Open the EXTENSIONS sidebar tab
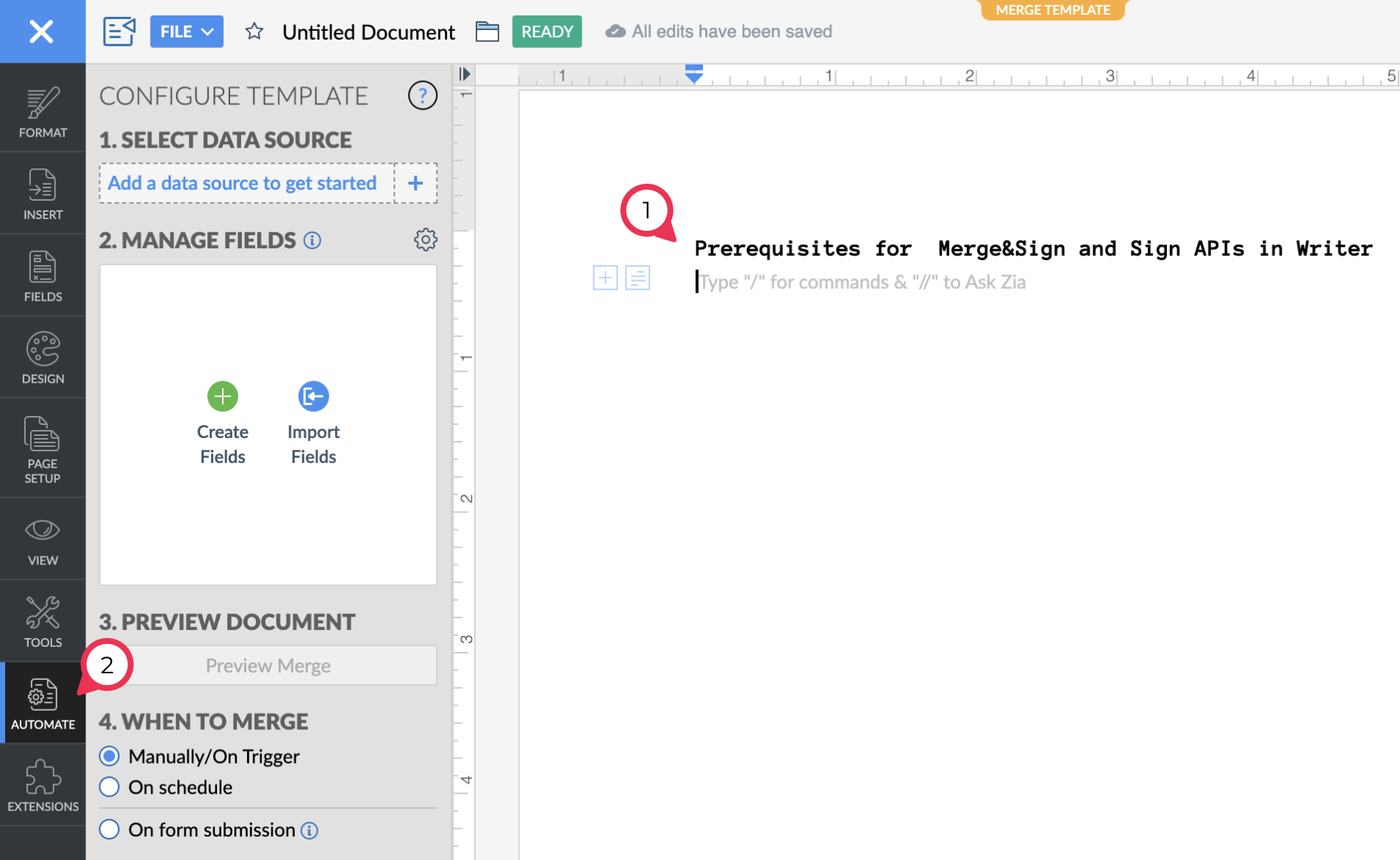The height and width of the screenshot is (860, 1400). pyautogui.click(x=43, y=785)
